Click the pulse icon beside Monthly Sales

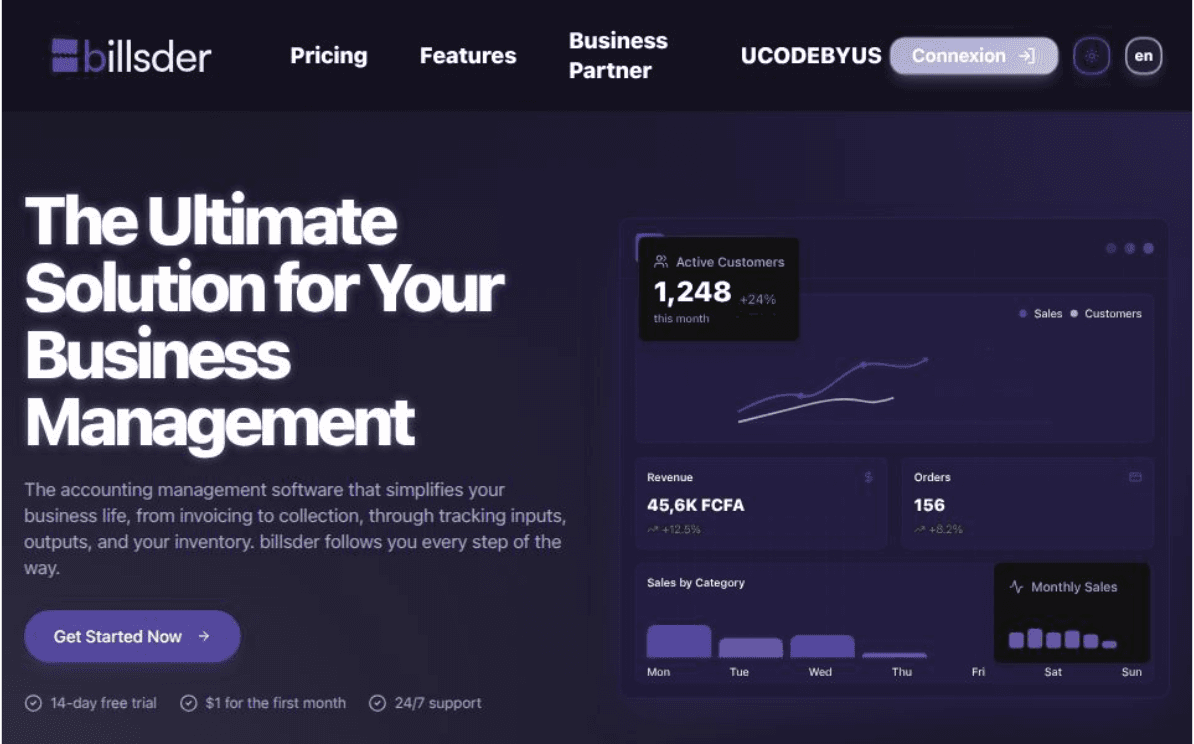coord(1017,587)
